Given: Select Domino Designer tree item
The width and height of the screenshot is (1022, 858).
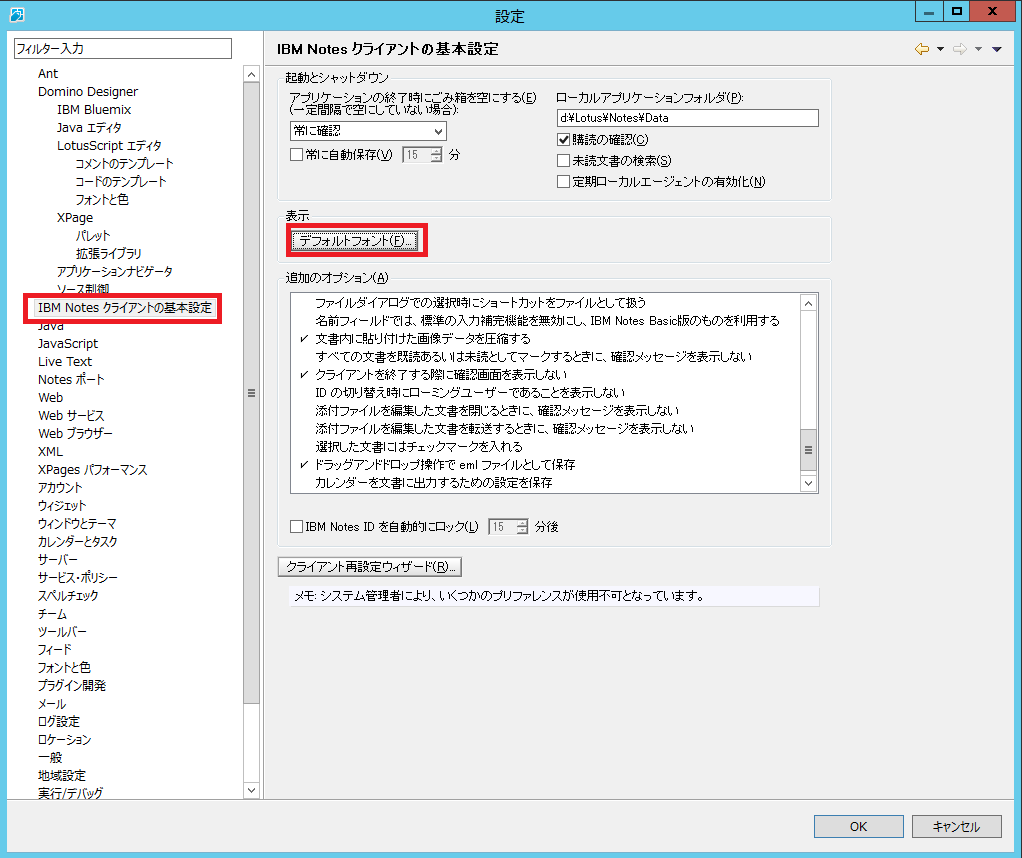Looking at the screenshot, I should click(x=88, y=91).
